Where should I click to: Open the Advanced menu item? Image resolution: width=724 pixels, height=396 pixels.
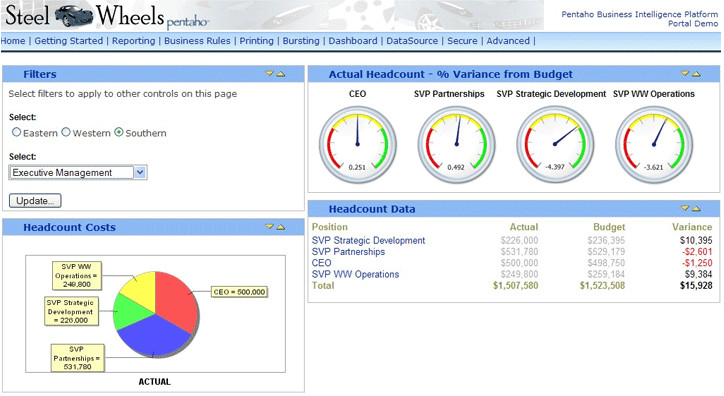click(508, 41)
